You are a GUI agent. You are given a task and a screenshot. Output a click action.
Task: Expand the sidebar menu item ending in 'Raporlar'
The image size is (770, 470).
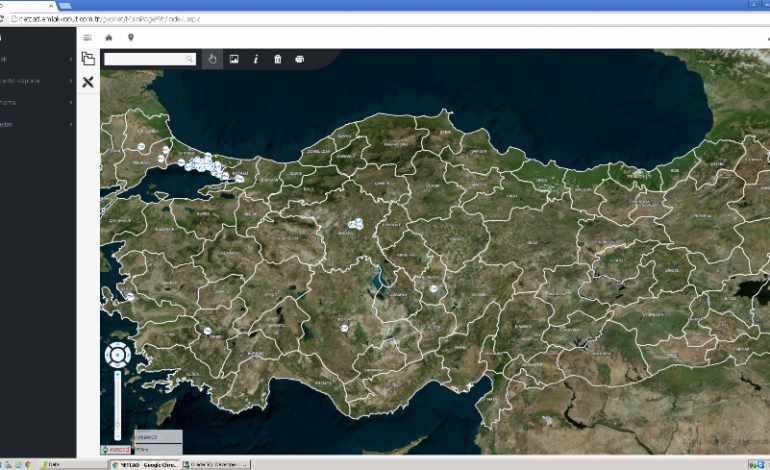click(37, 81)
